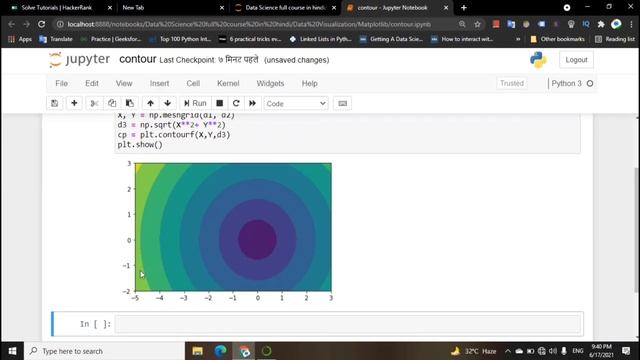Open the Cell menu
The width and height of the screenshot is (640, 360).
193,83
